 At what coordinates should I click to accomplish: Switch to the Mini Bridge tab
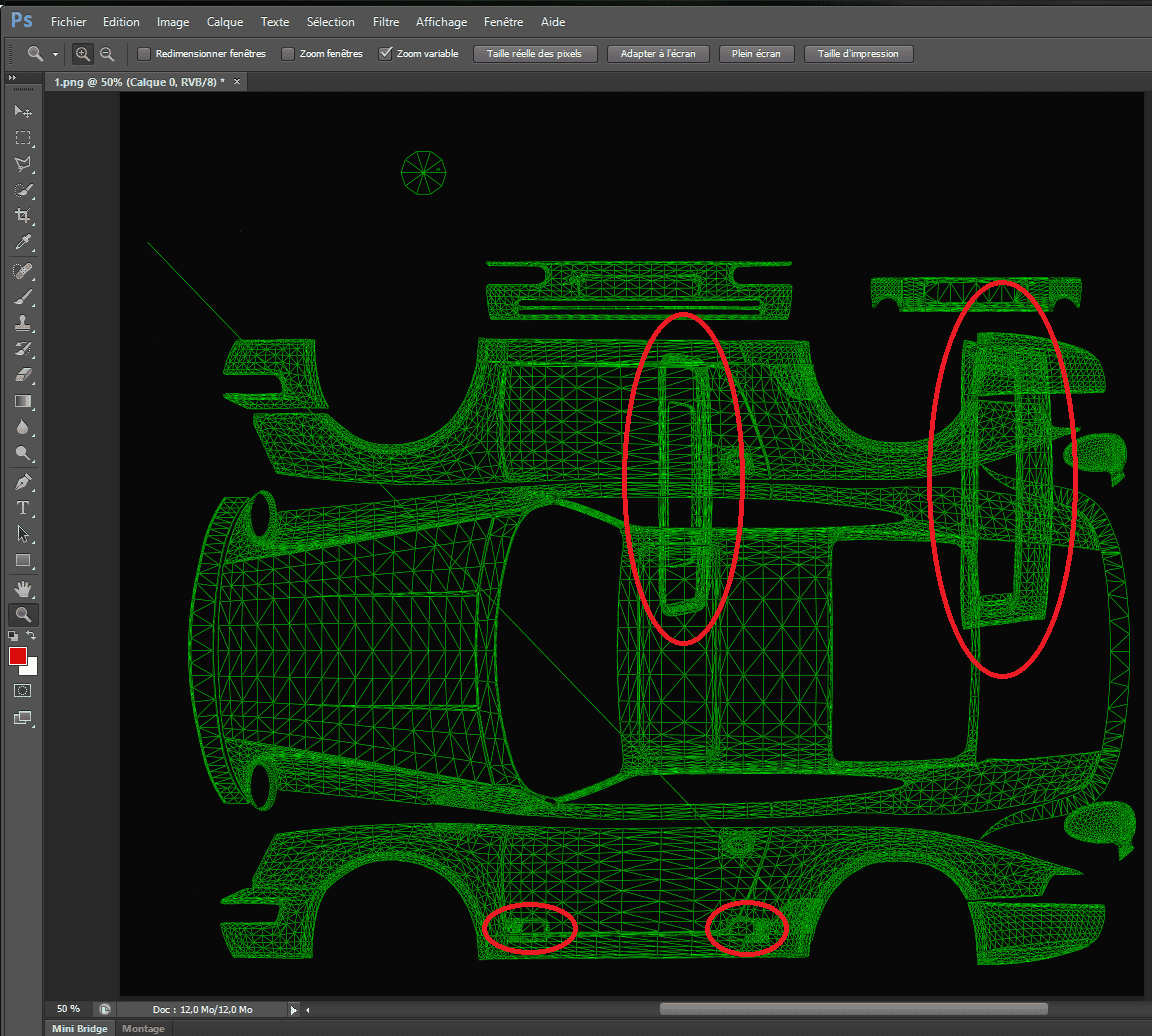(79, 1029)
